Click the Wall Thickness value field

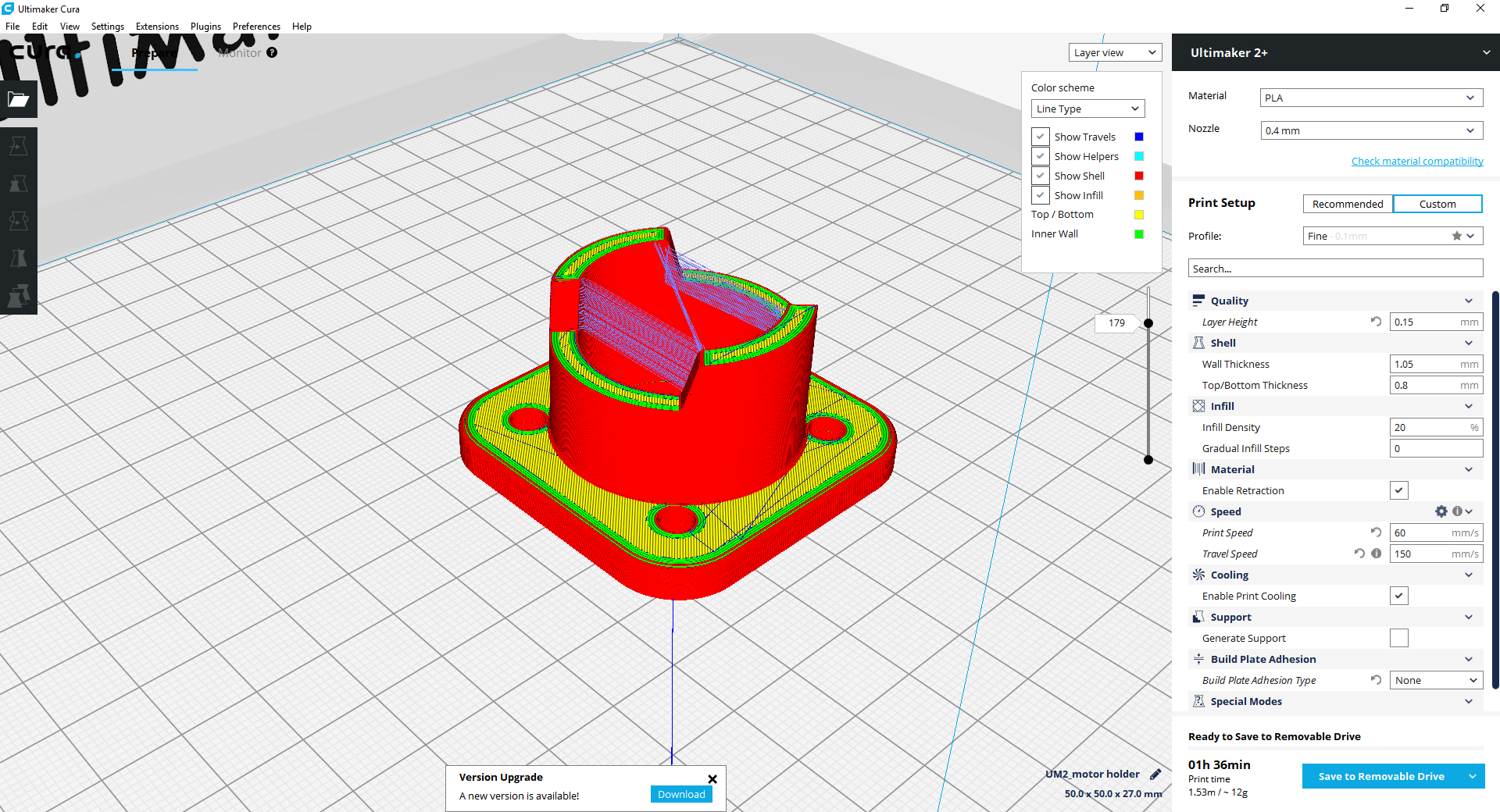coord(1436,364)
